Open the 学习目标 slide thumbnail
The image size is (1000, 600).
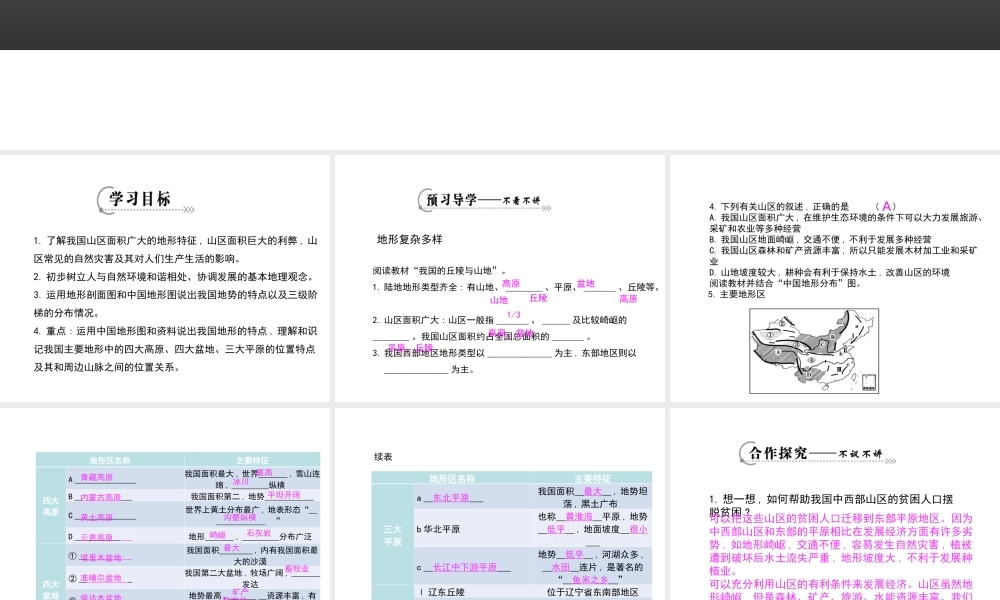(165, 278)
